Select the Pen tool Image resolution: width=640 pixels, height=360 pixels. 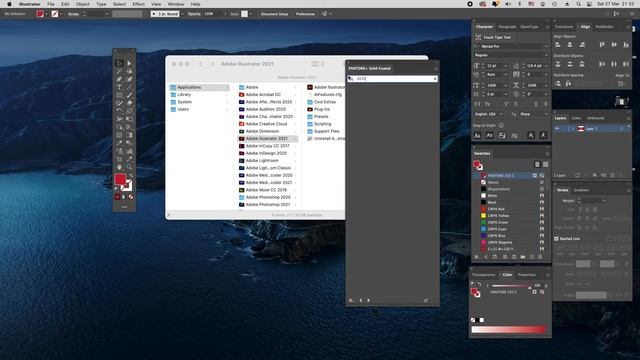[x=119, y=79]
